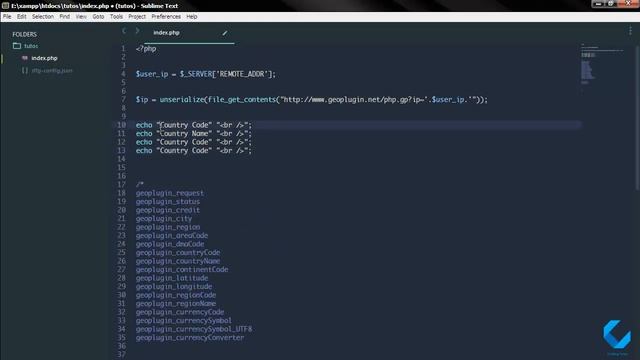This screenshot has width=640, height=360.
Task: Open the Project menu
Action: pos(137,17)
